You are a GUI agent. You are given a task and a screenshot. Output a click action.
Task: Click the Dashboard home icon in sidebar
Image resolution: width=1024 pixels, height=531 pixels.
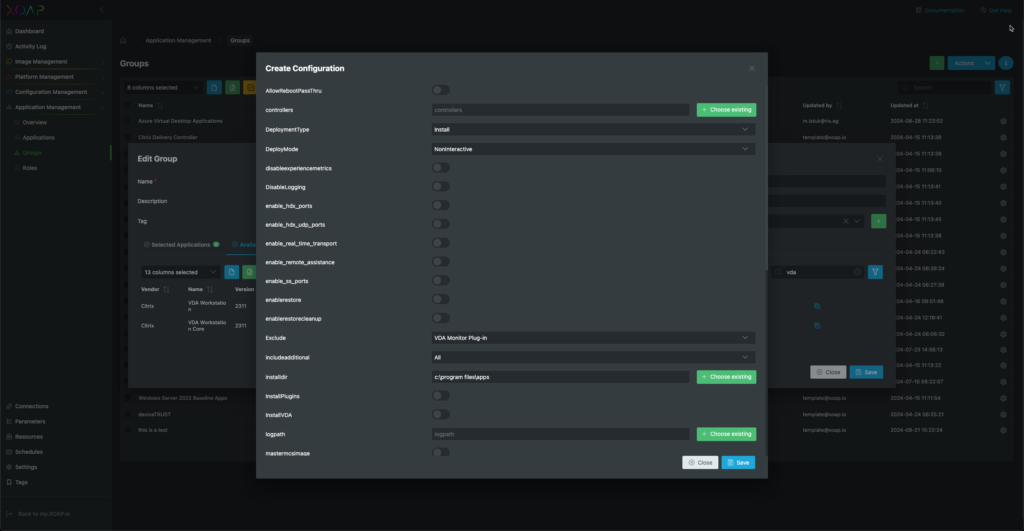9,31
